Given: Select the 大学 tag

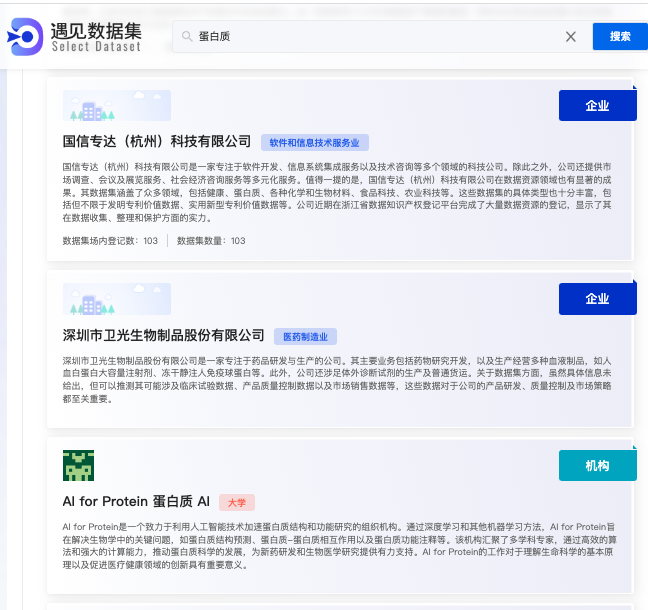Looking at the screenshot, I should pos(237,503).
